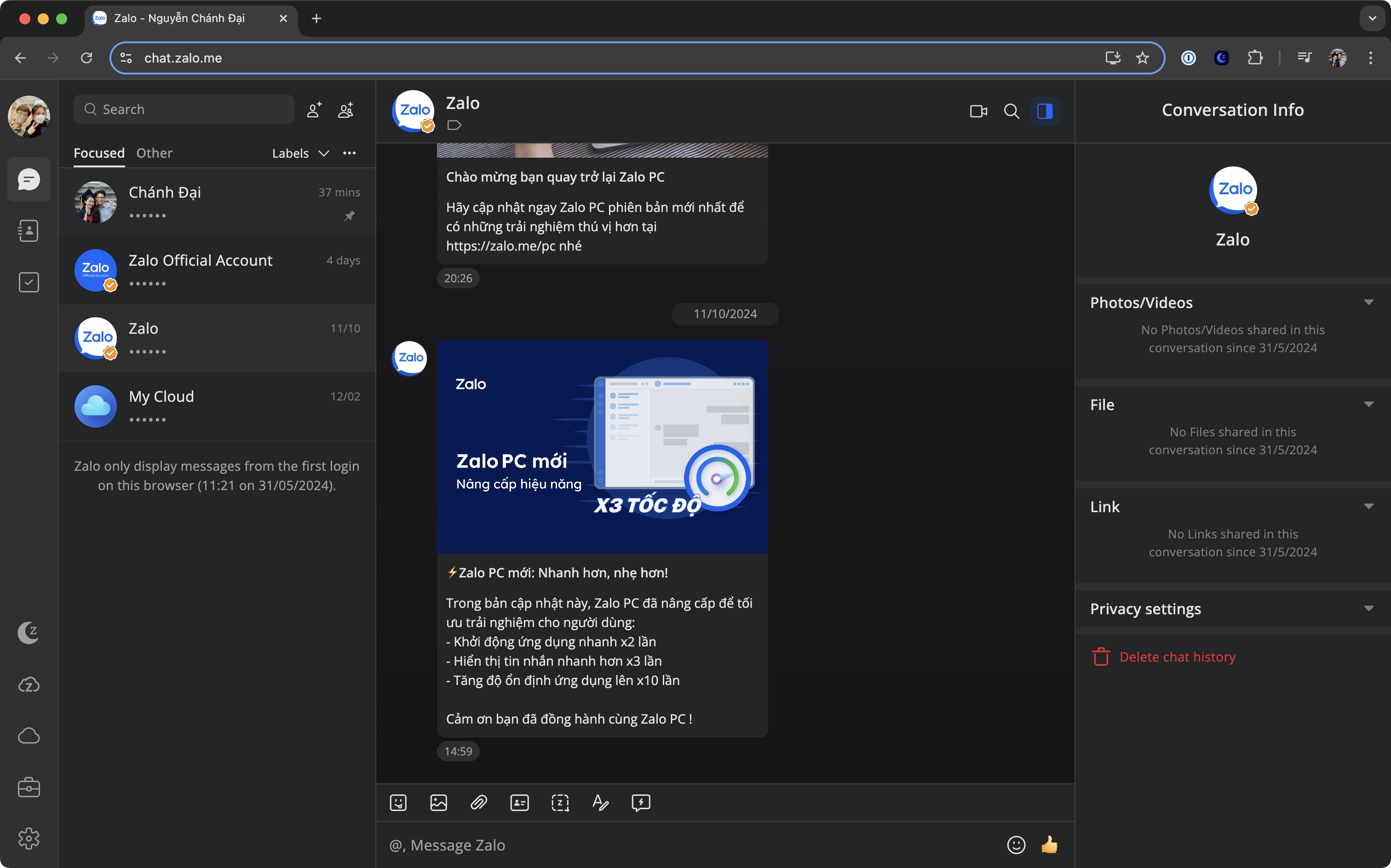Open text formatting icon
The width and height of the screenshot is (1391, 868).
tap(600, 803)
